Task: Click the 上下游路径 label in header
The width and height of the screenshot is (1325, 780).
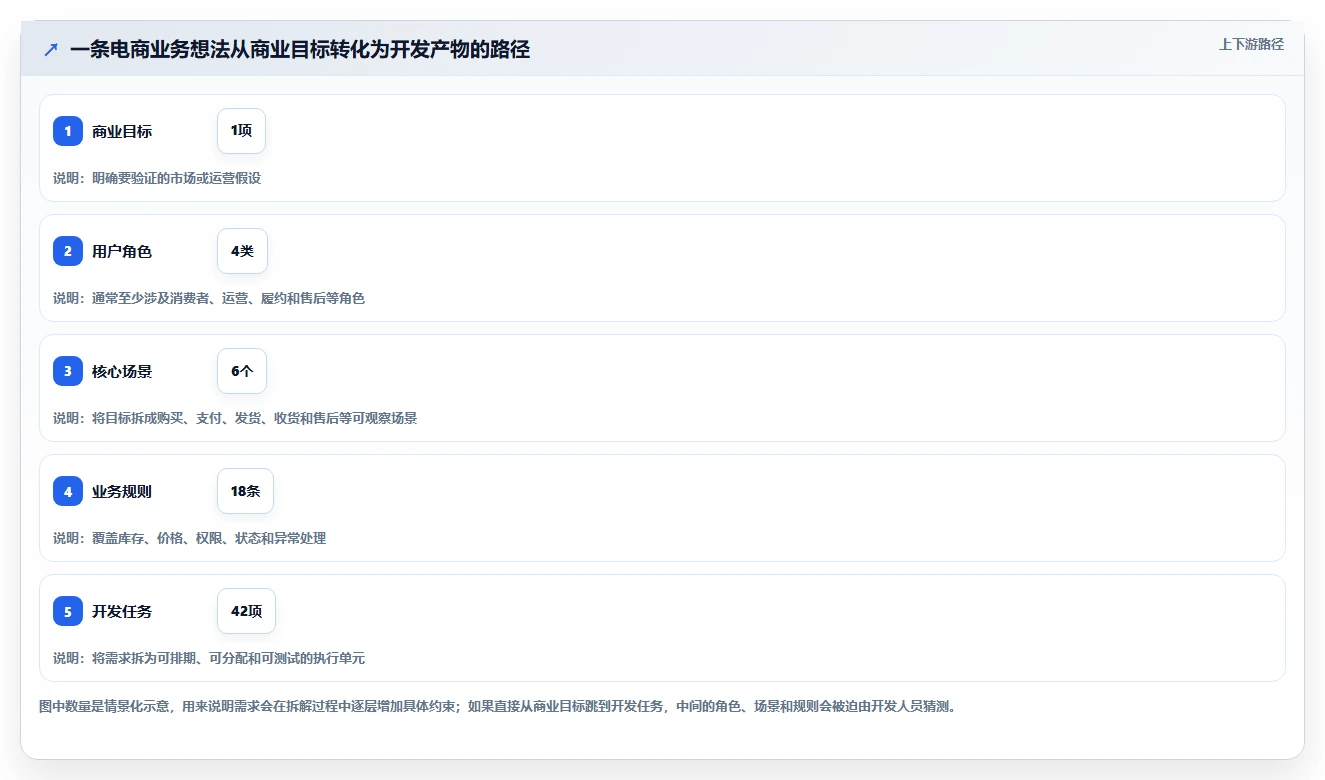Action: point(1251,44)
